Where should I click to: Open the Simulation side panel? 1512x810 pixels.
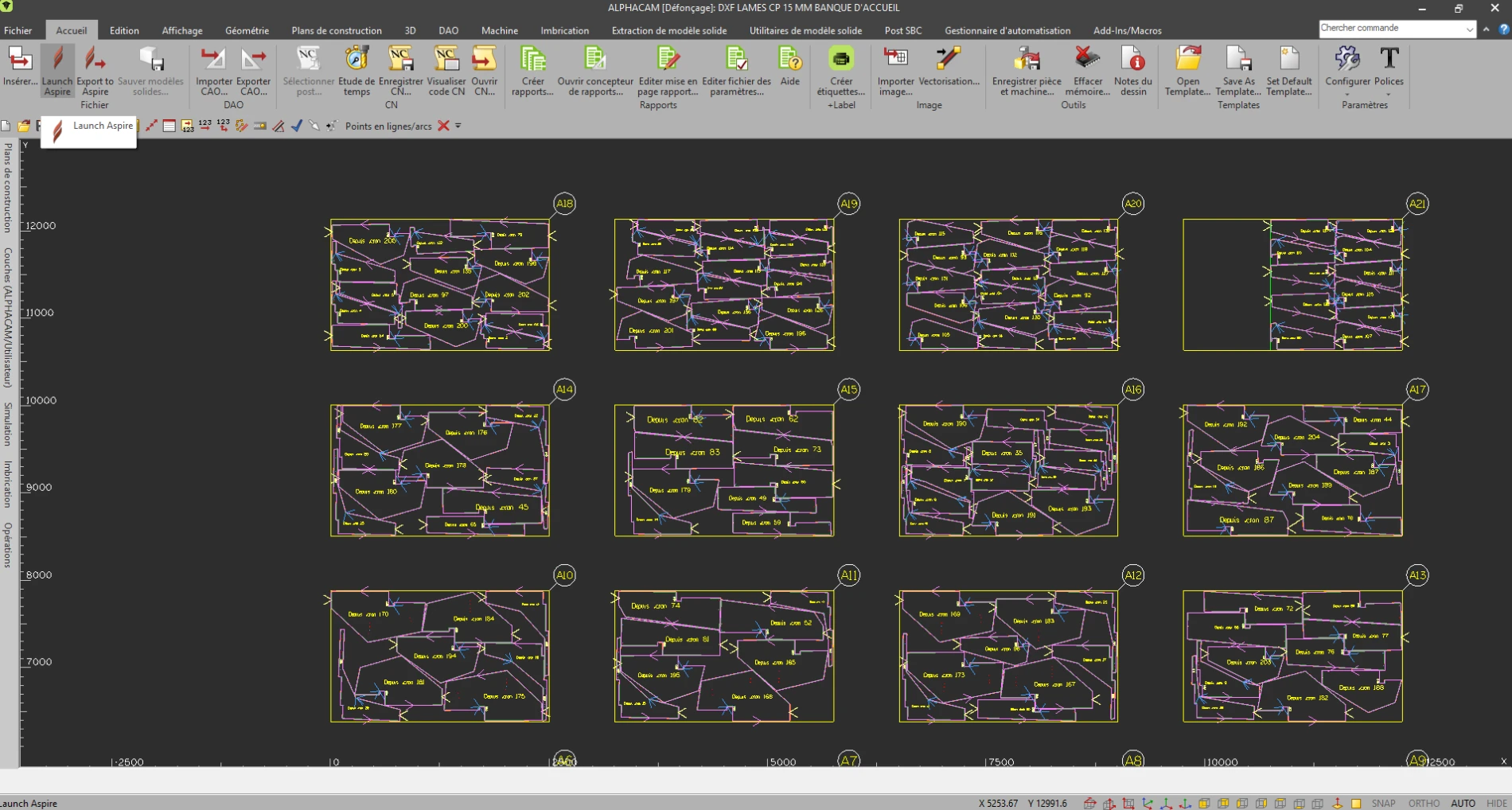[x=8, y=423]
